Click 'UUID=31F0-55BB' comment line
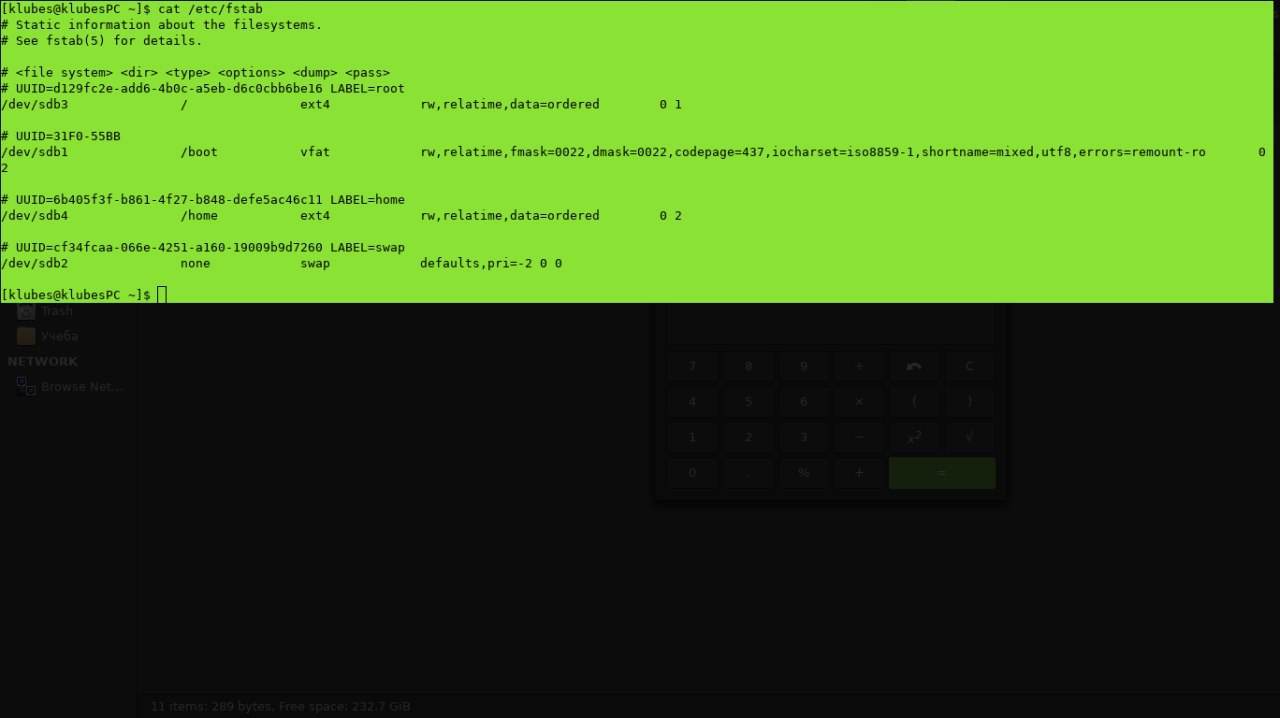The image size is (1280, 718). click(x=61, y=136)
